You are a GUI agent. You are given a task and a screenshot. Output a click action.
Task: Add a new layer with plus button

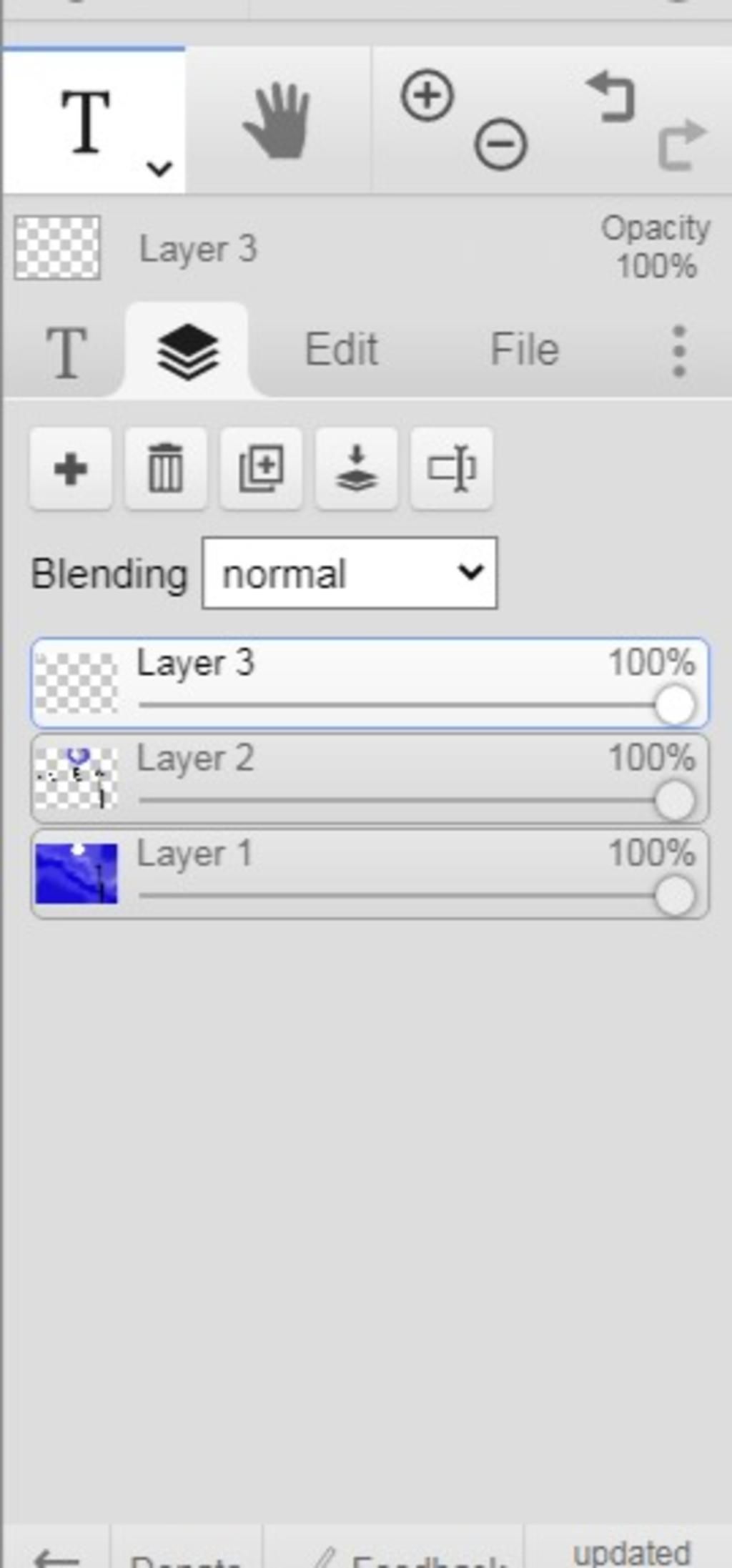pos(71,469)
